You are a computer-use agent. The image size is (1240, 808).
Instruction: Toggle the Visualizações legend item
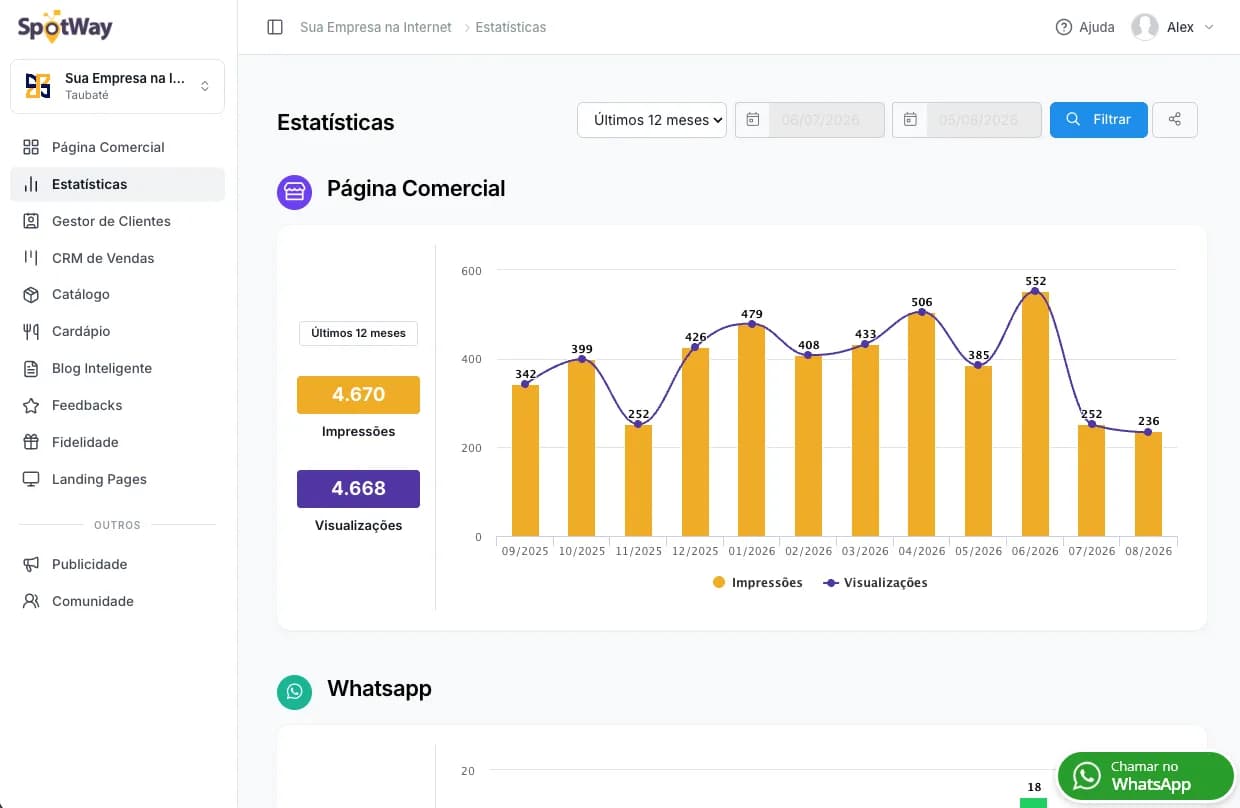click(x=875, y=583)
